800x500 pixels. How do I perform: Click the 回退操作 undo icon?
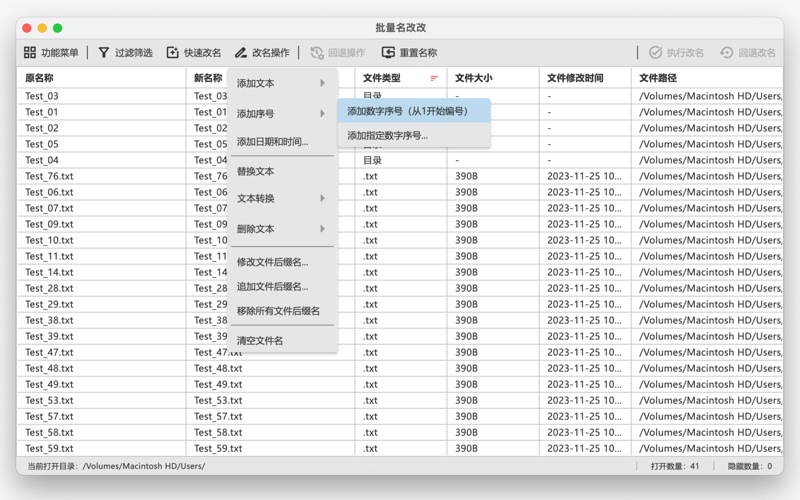pyautogui.click(x=317, y=53)
